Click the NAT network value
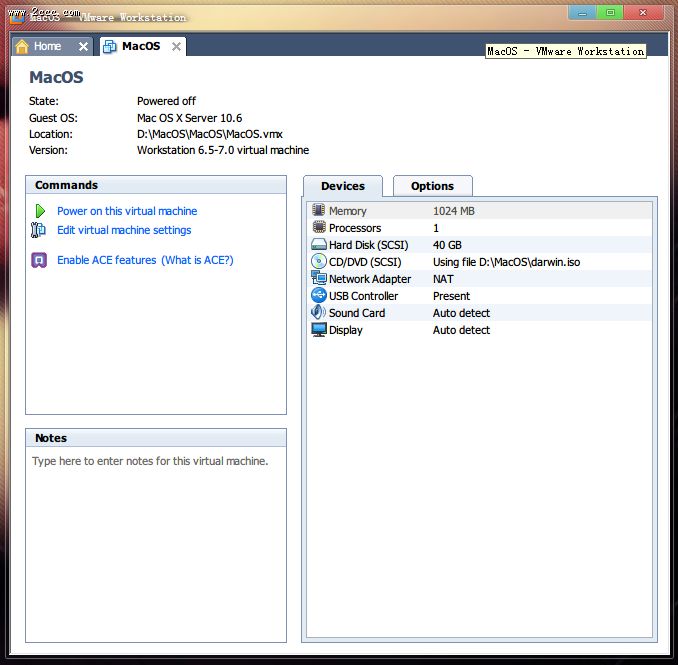Screen dimensions: 678x665 [x=443, y=279]
